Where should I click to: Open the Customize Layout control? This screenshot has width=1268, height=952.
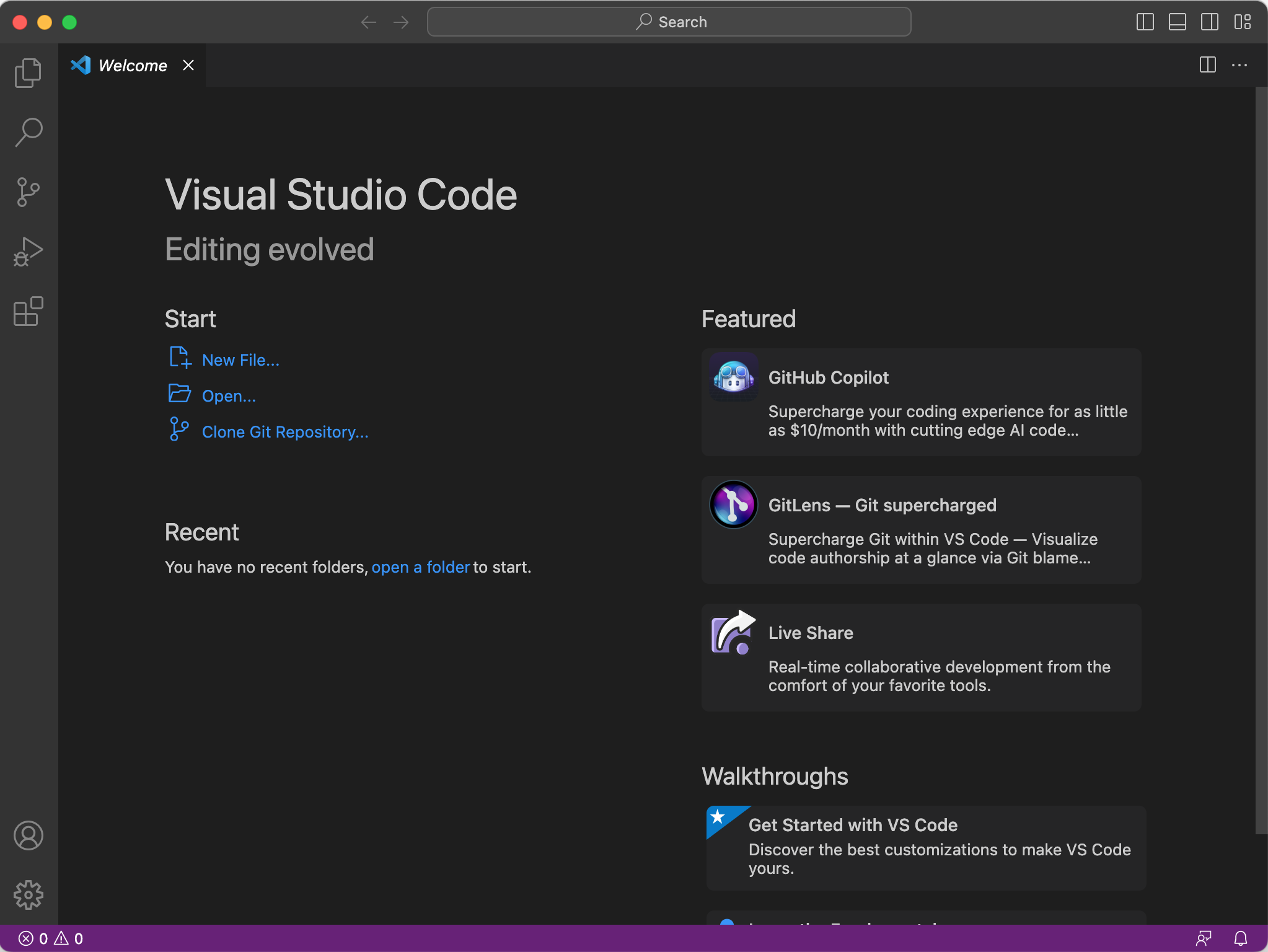(1242, 22)
